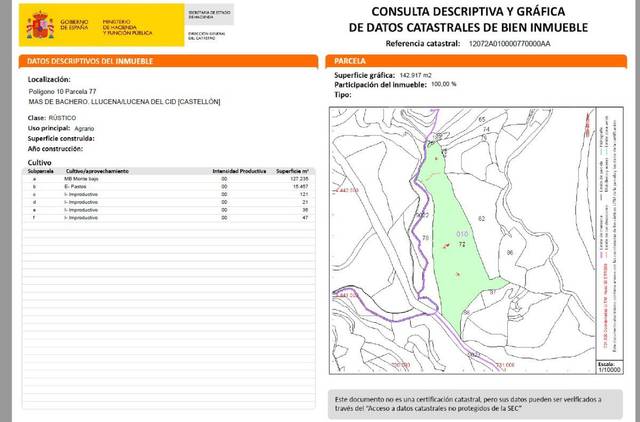
Task: Click the 'MB Monte bajo' crop cell
Action: coord(81,179)
